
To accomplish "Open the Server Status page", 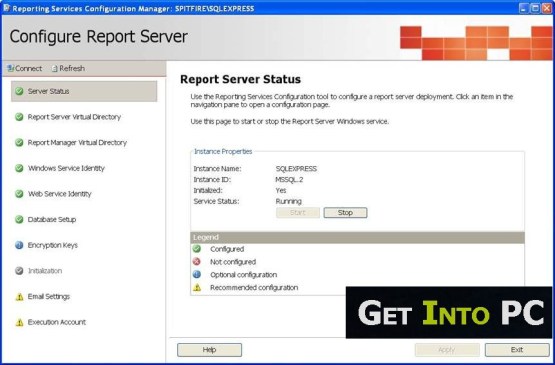I will [84, 91].
